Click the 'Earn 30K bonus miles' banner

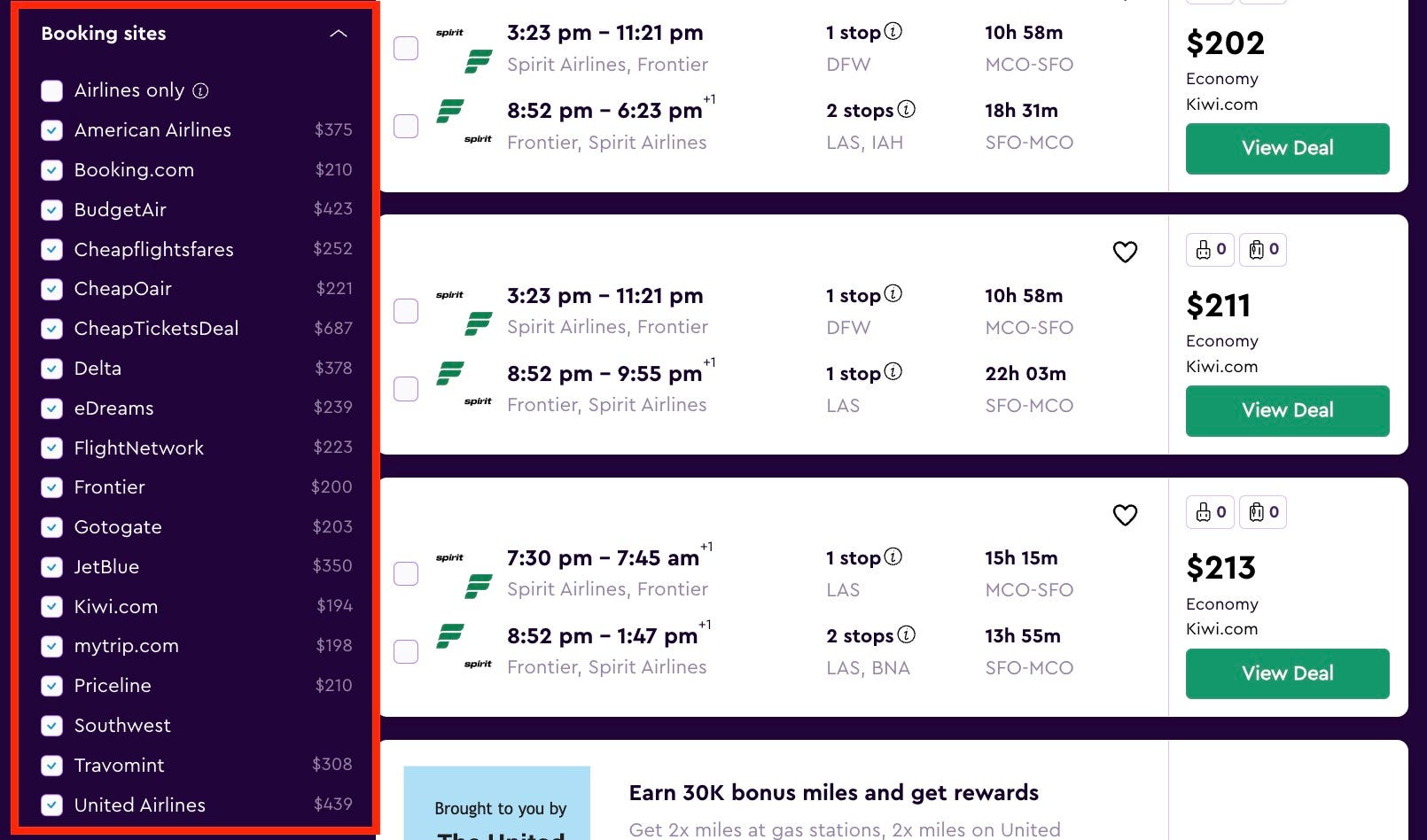pyautogui.click(x=833, y=792)
